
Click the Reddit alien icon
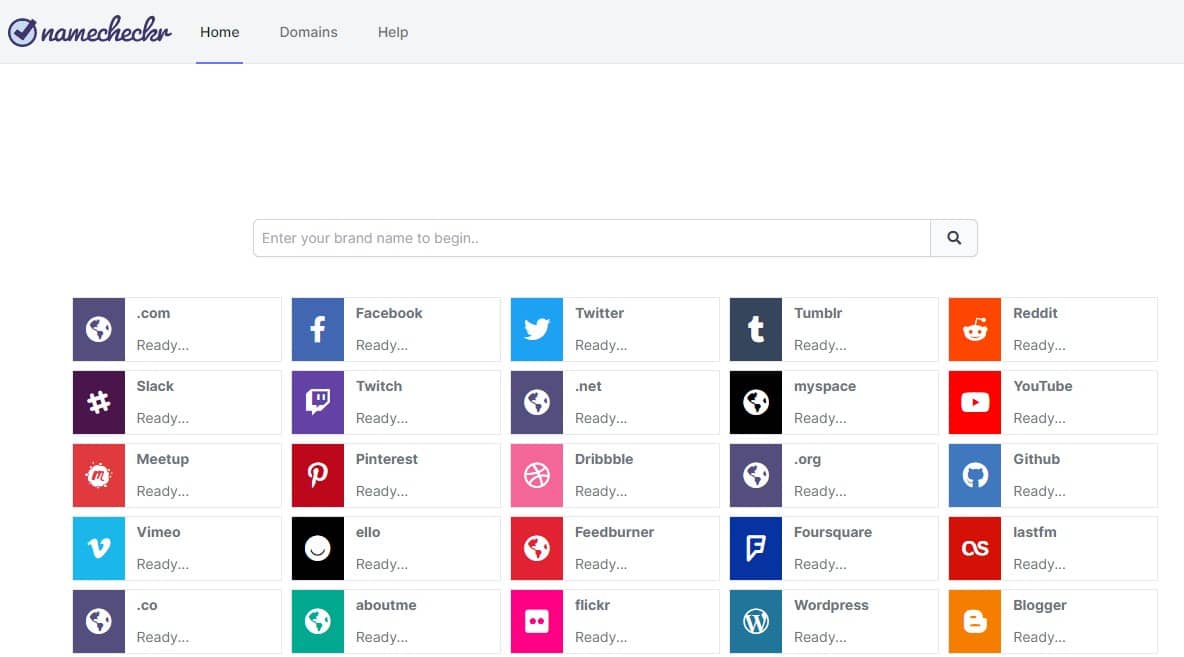pyautogui.click(x=975, y=329)
